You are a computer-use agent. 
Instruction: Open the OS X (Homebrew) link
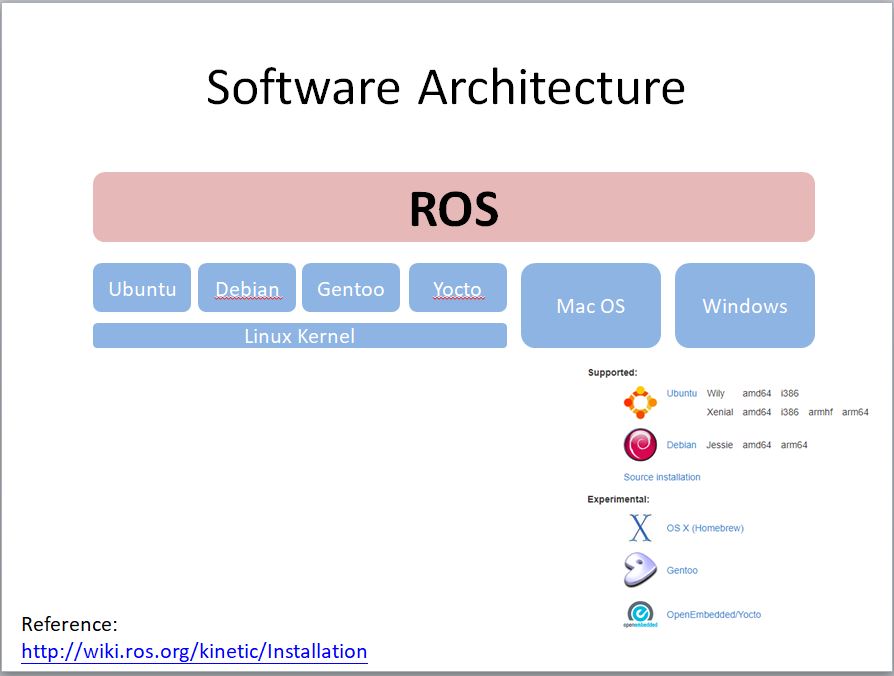tap(704, 528)
